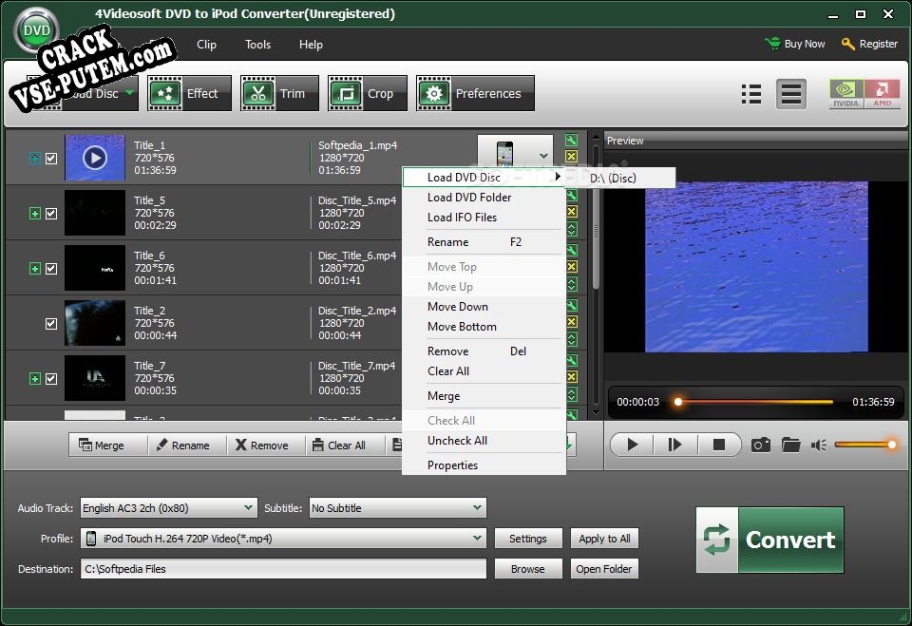Screen dimensions: 912x626
Task: Remove Title_2 with its yellow X icon
Action: click(x=572, y=322)
